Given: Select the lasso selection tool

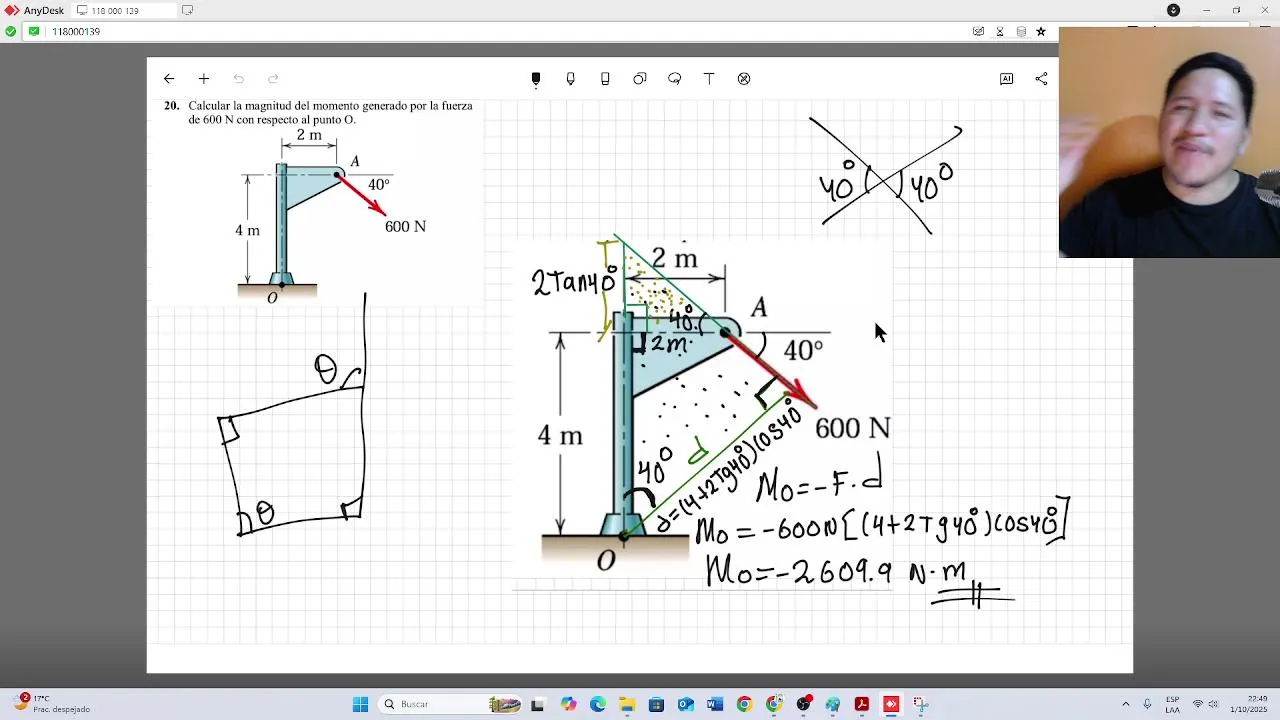Looking at the screenshot, I should [675, 79].
